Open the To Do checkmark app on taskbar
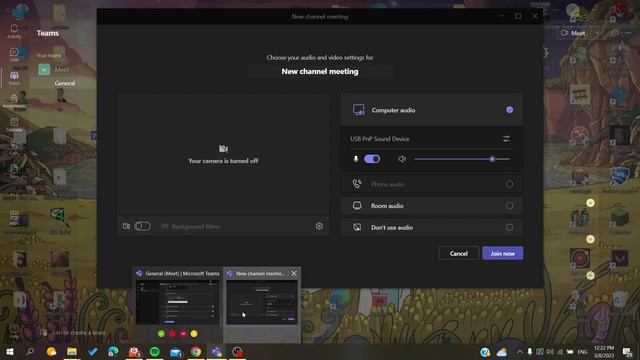This screenshot has width=640, height=360. [93, 351]
